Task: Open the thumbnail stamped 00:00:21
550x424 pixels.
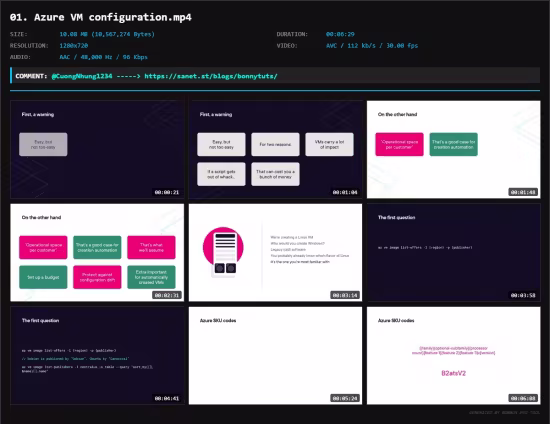Action: point(97,149)
